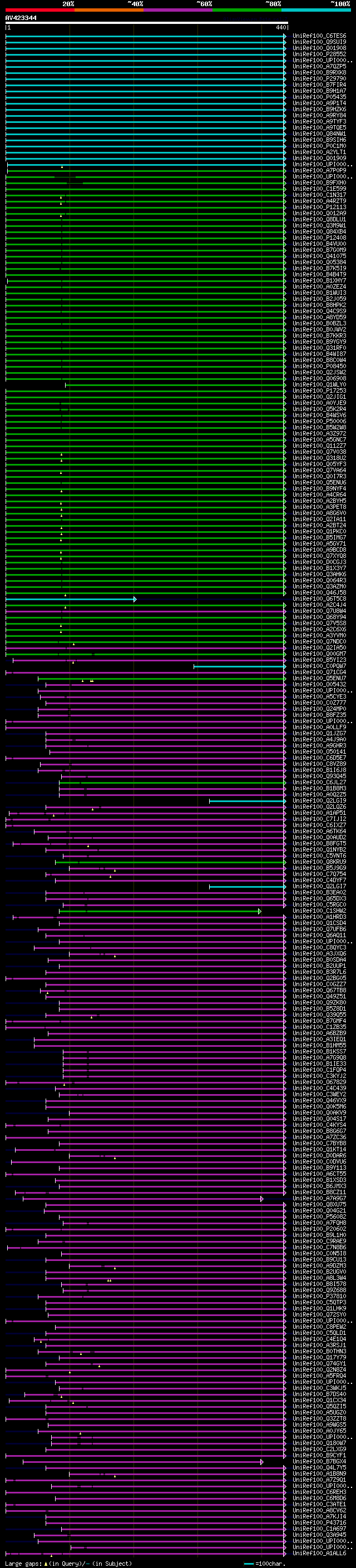The image size is (356, 1568).
Task: Select UniRef100_A9GHR3 label
Action: [319, 745]
